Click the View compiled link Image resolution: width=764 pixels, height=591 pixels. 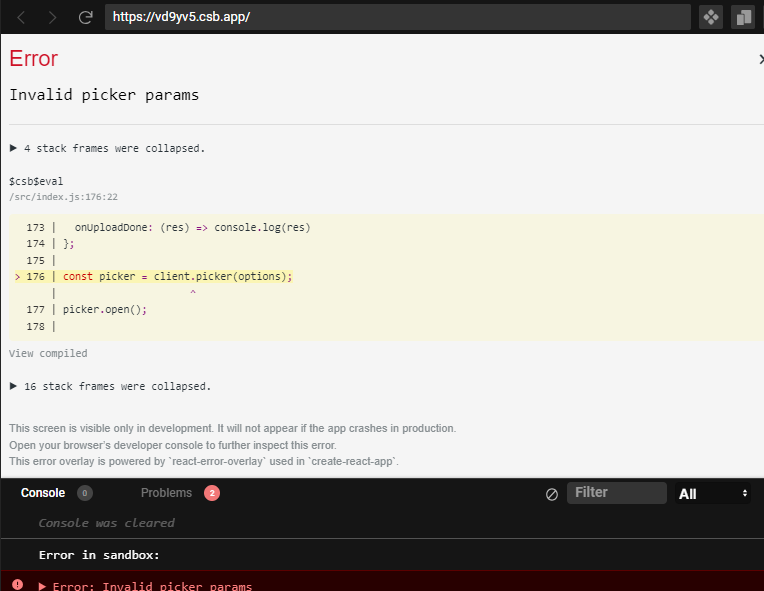tap(48, 353)
